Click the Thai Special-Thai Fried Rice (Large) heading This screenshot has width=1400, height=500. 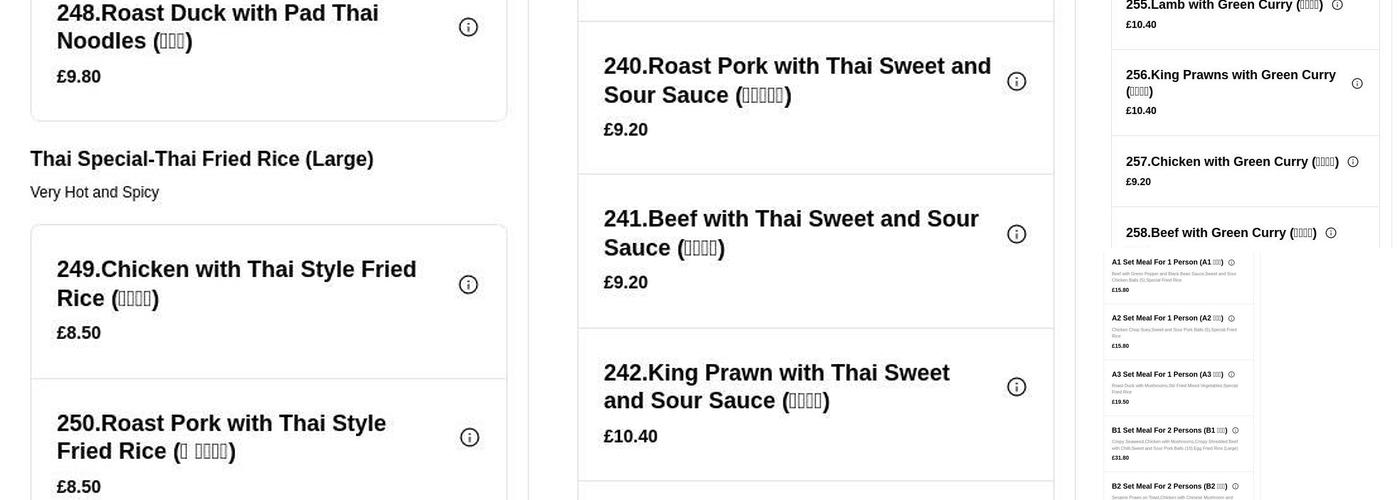[202, 159]
